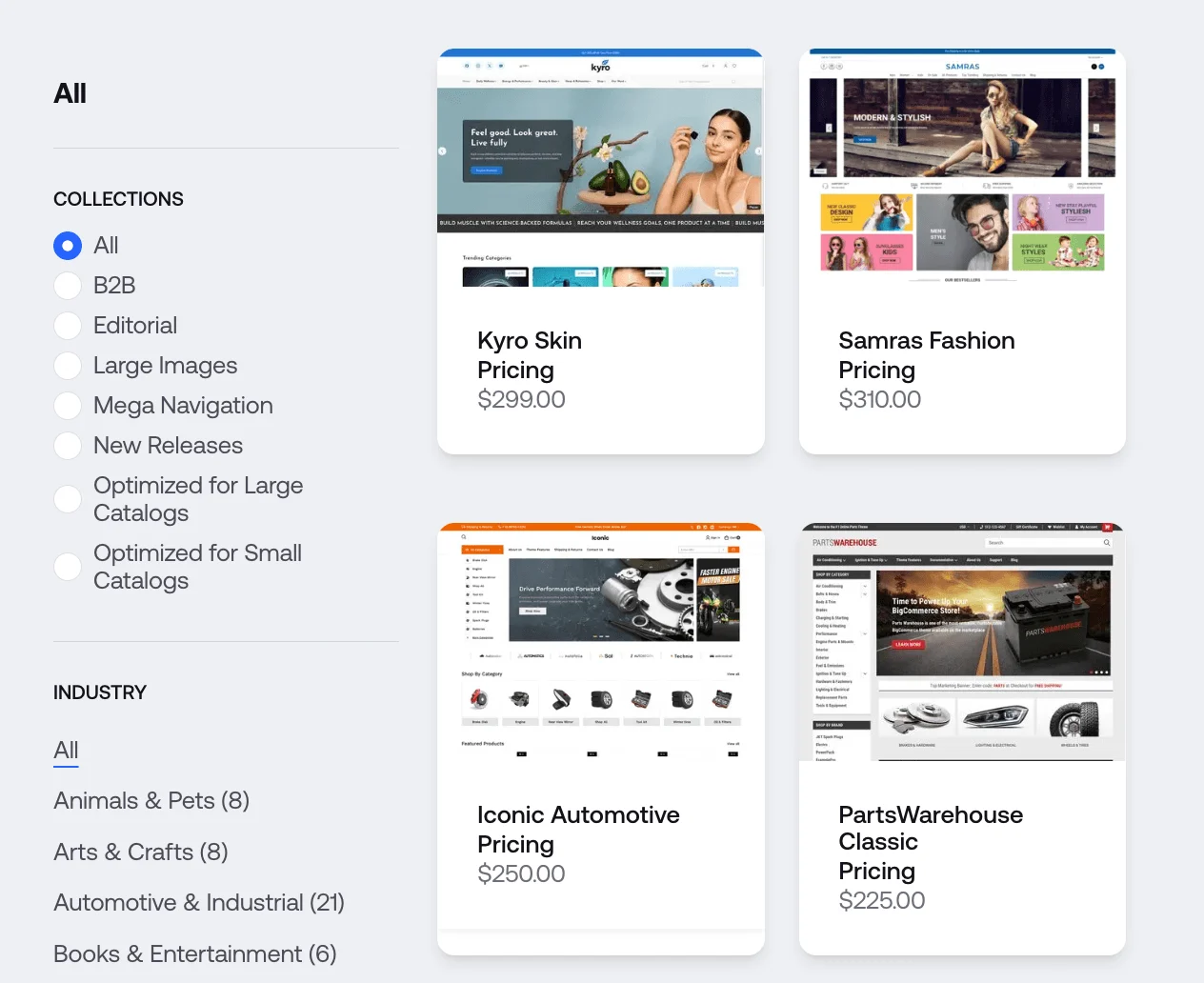The image size is (1204, 983).
Task: Click the INDUSTRY section heading
Action: coord(100,692)
